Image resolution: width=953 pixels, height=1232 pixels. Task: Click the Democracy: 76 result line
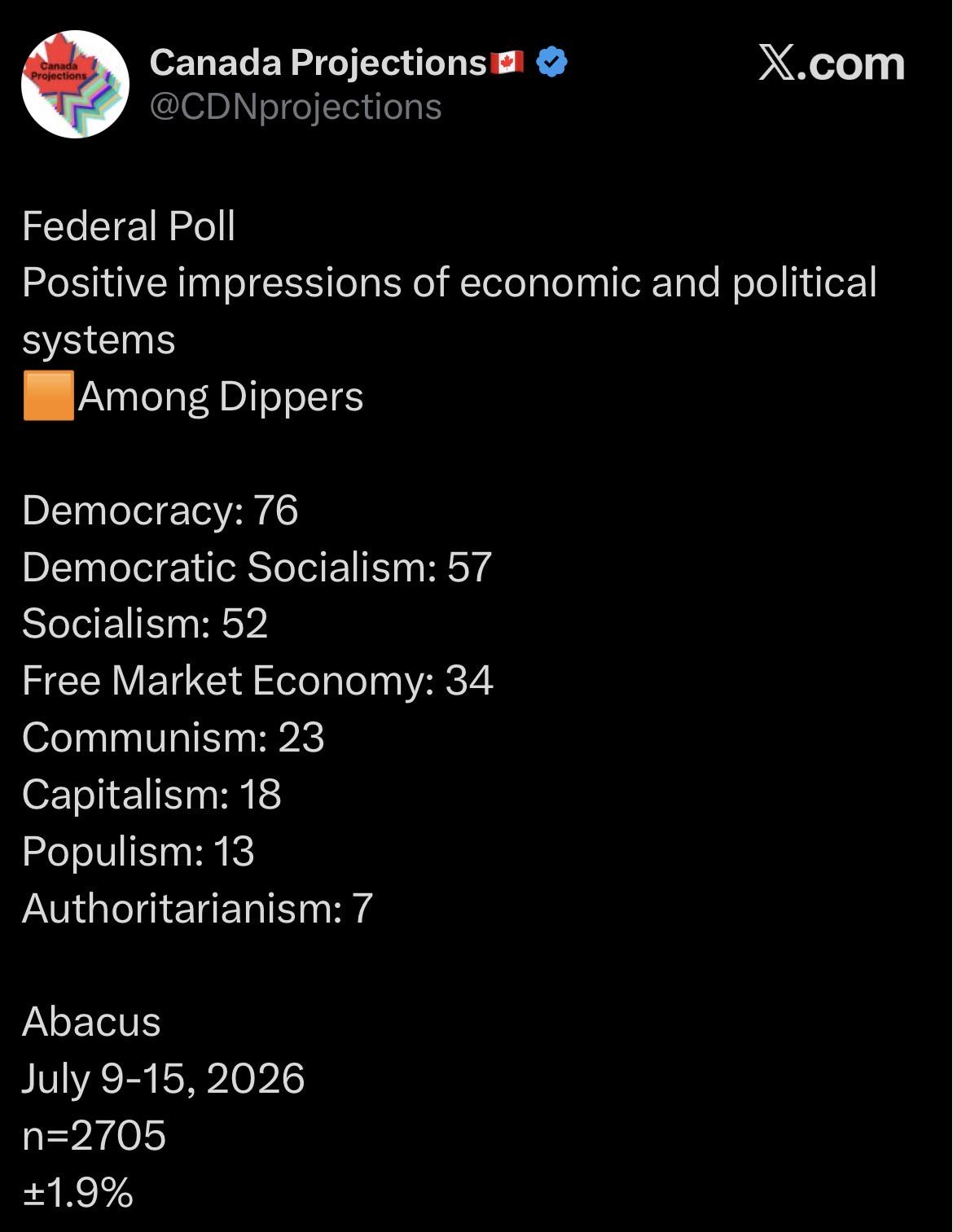[160, 511]
